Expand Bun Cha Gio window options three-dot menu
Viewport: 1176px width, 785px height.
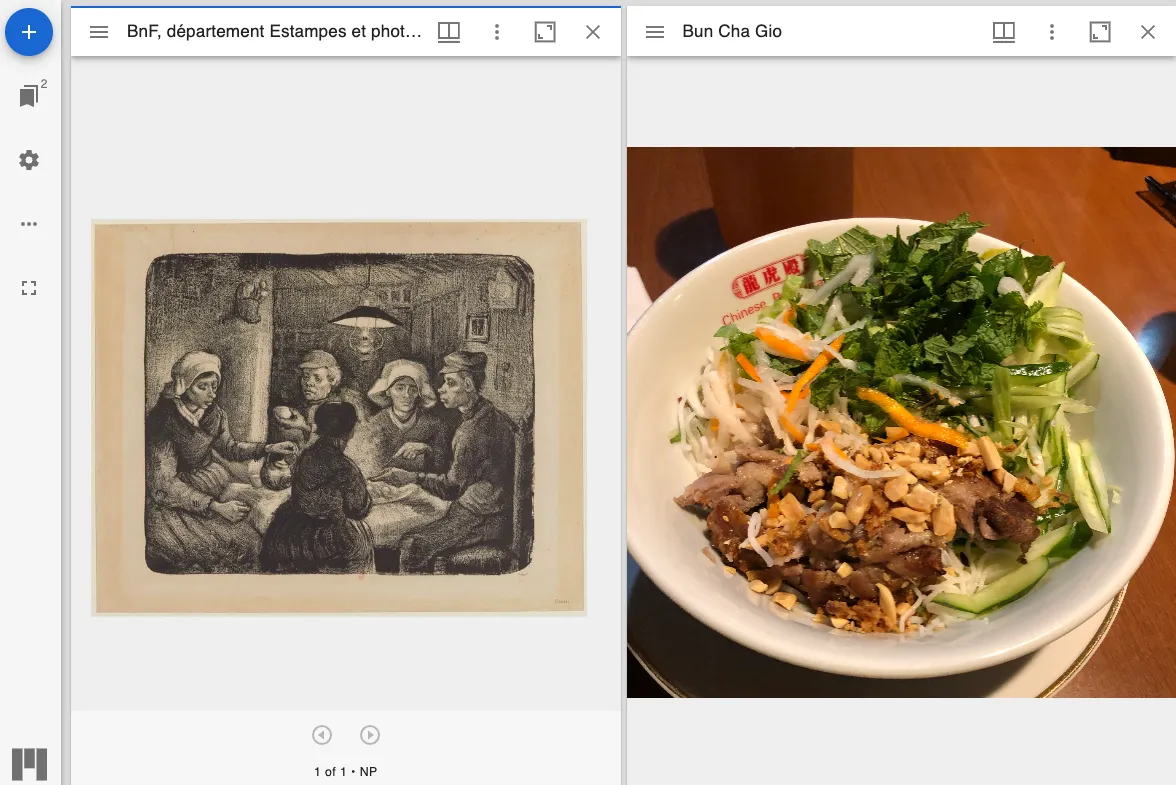[1052, 31]
